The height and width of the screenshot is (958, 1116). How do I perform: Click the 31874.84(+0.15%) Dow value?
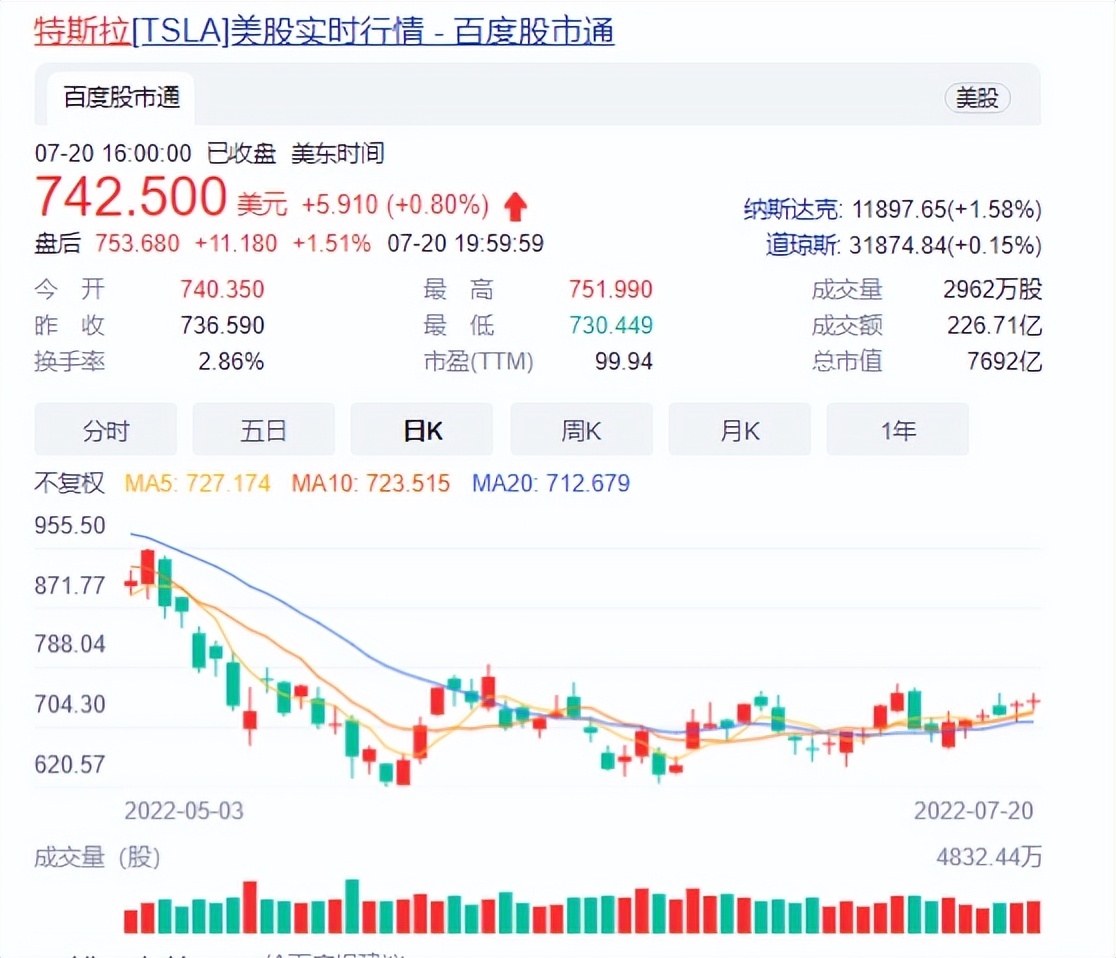coord(945,245)
